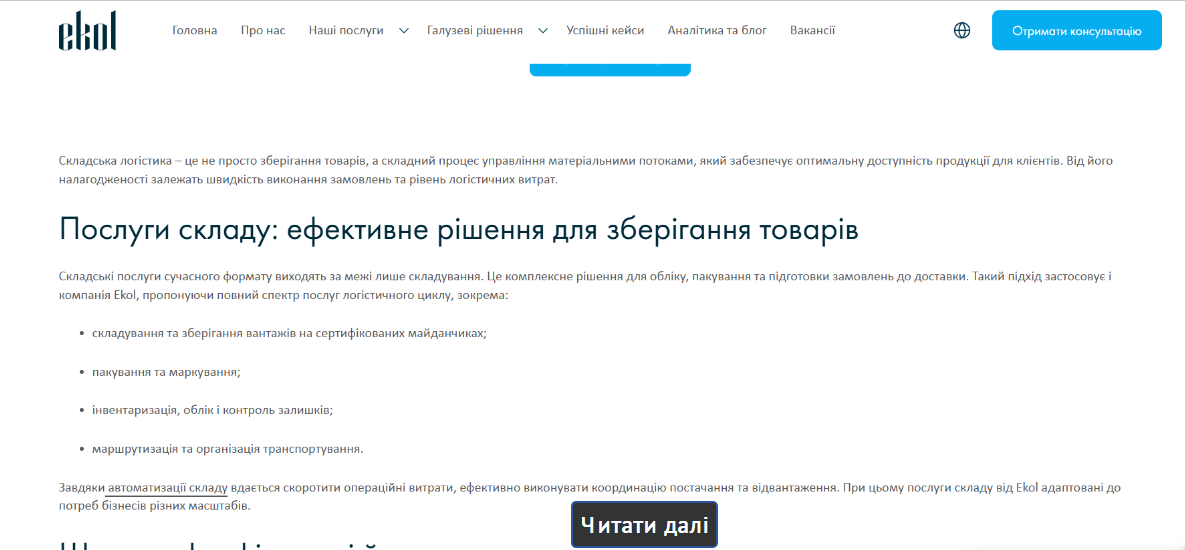Expand the Наші послуги chevron
The image size is (1185, 550).
point(404,30)
